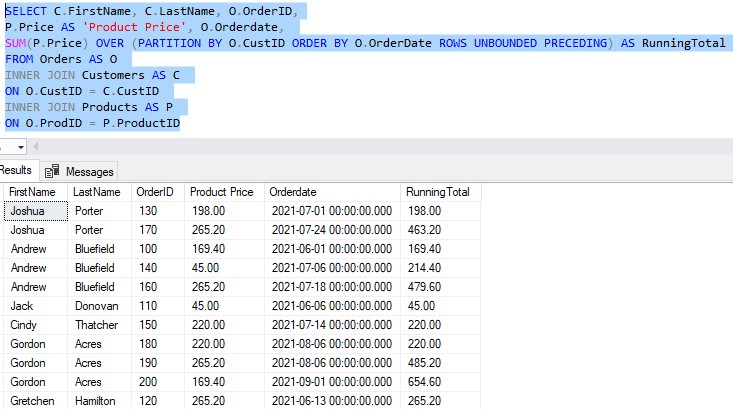Select running total 479.60 cell
The width and height of the screenshot is (733, 409).
click(440, 287)
